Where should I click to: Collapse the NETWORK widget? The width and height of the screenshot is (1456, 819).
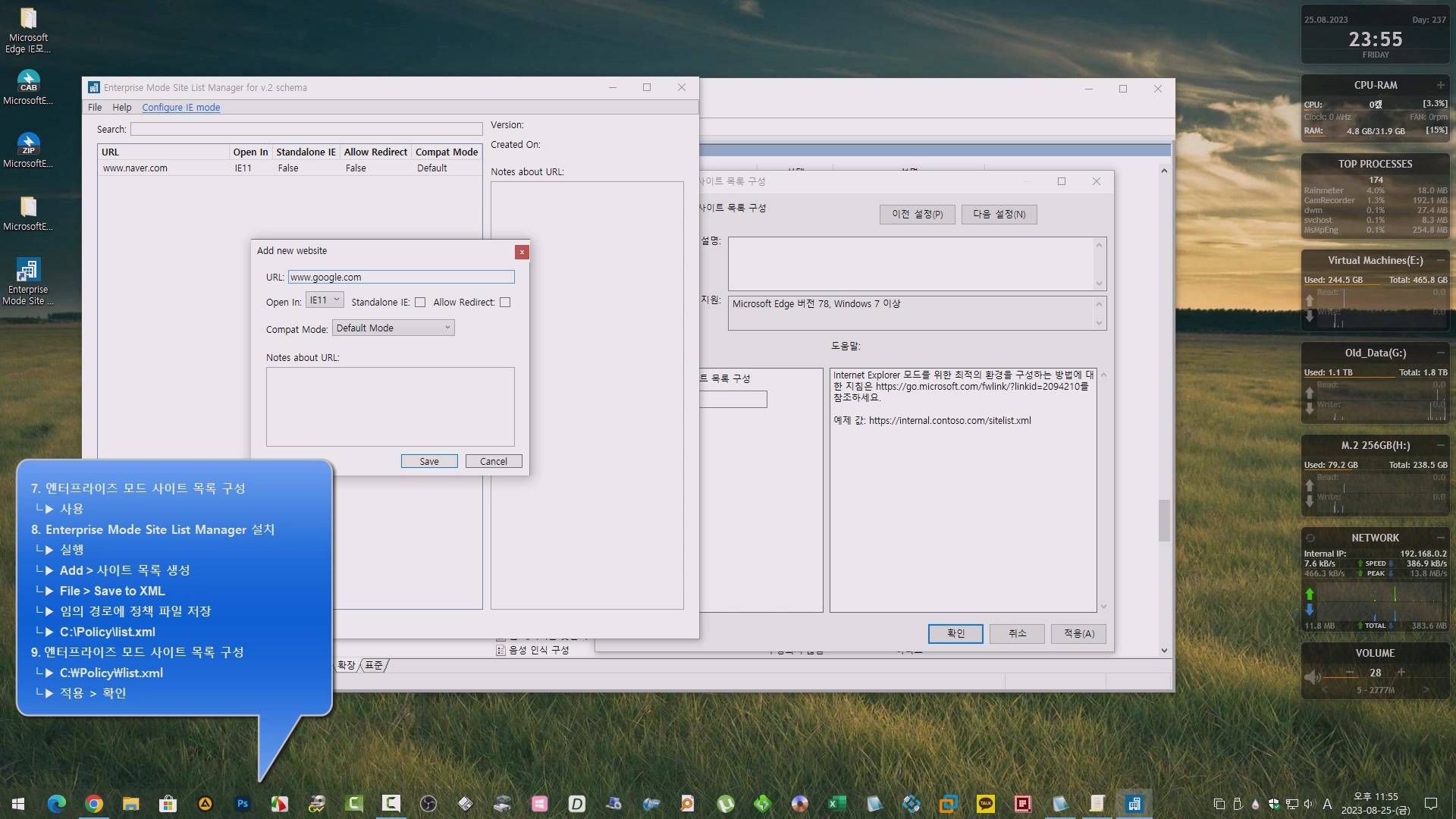1440,538
